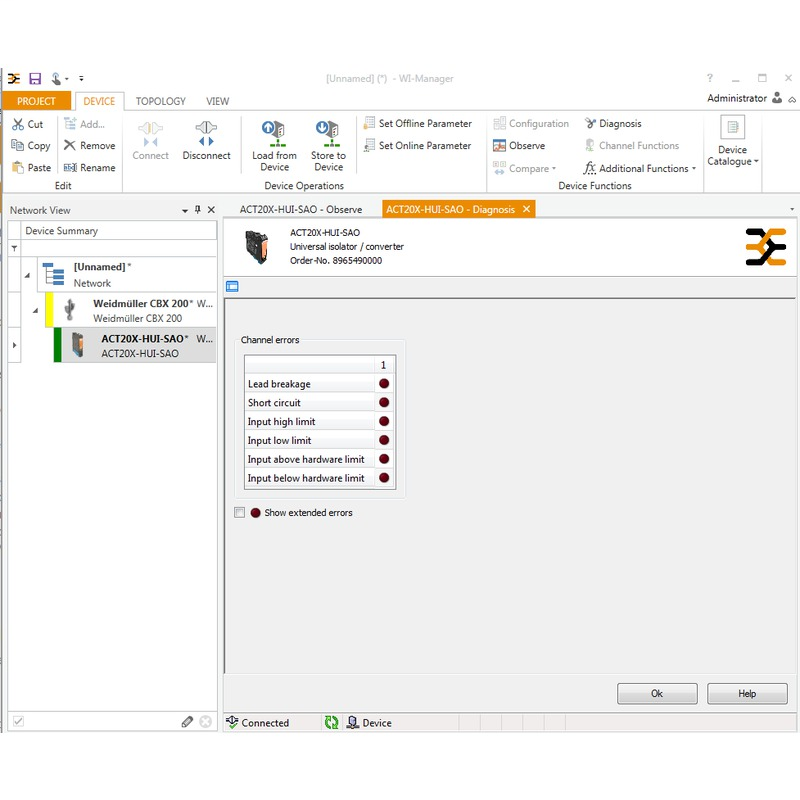
Task: Click the Lead breakage status indicator
Action: pos(384,384)
